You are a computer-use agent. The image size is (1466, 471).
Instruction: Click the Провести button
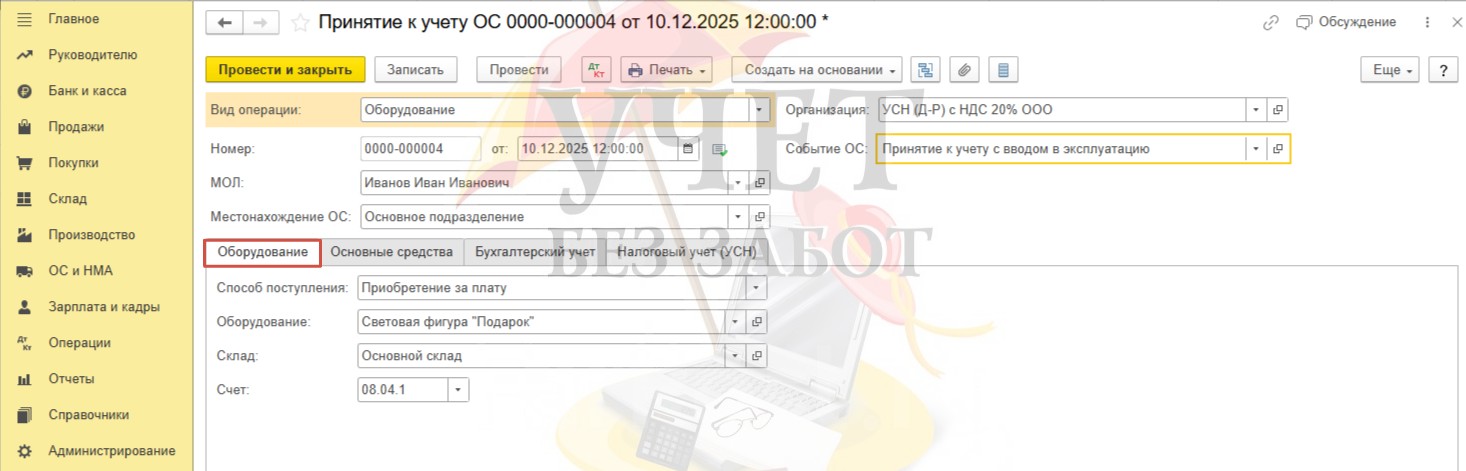tap(520, 70)
